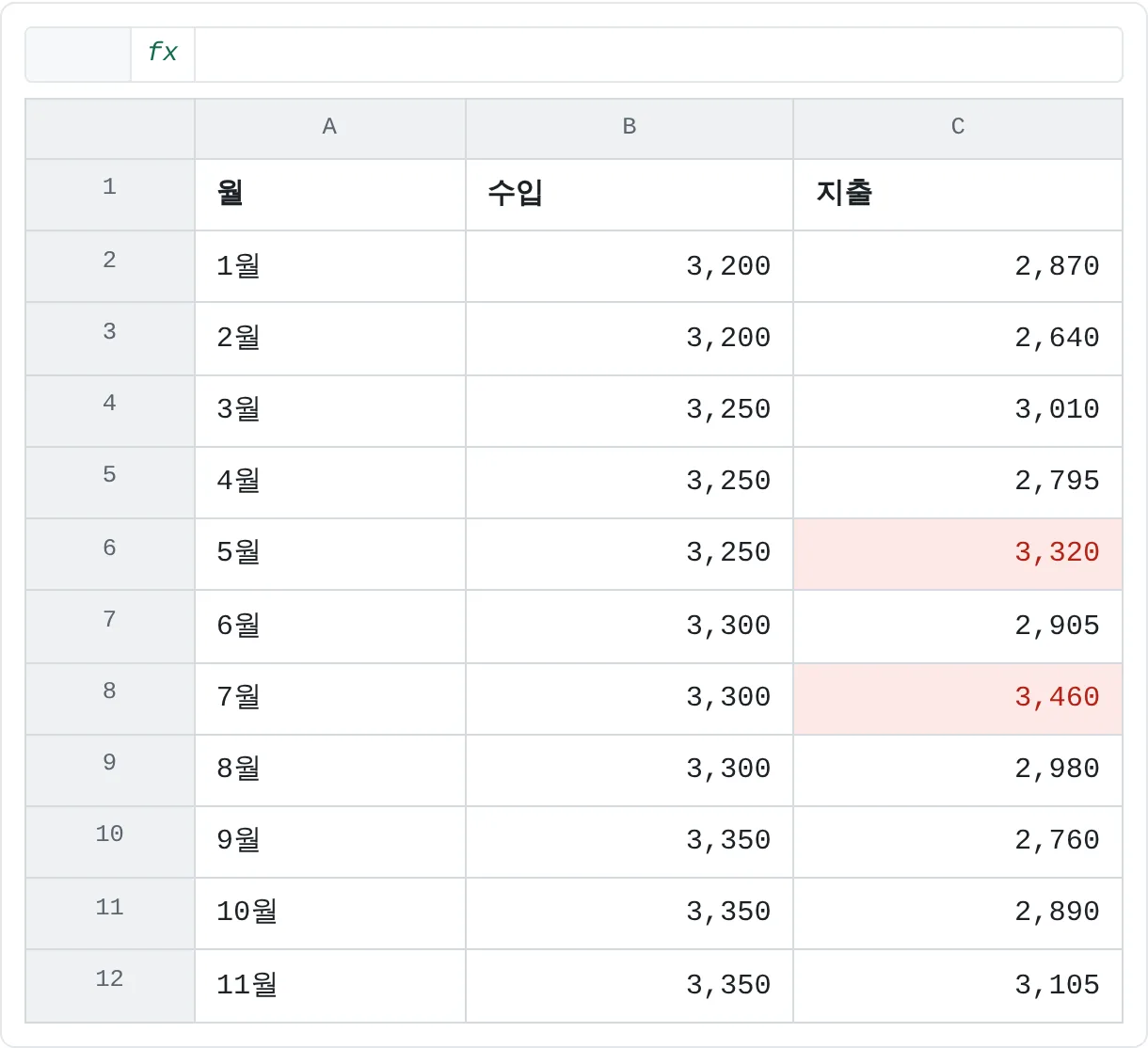Click the 1월 income cell 3,200

[x=630, y=266]
